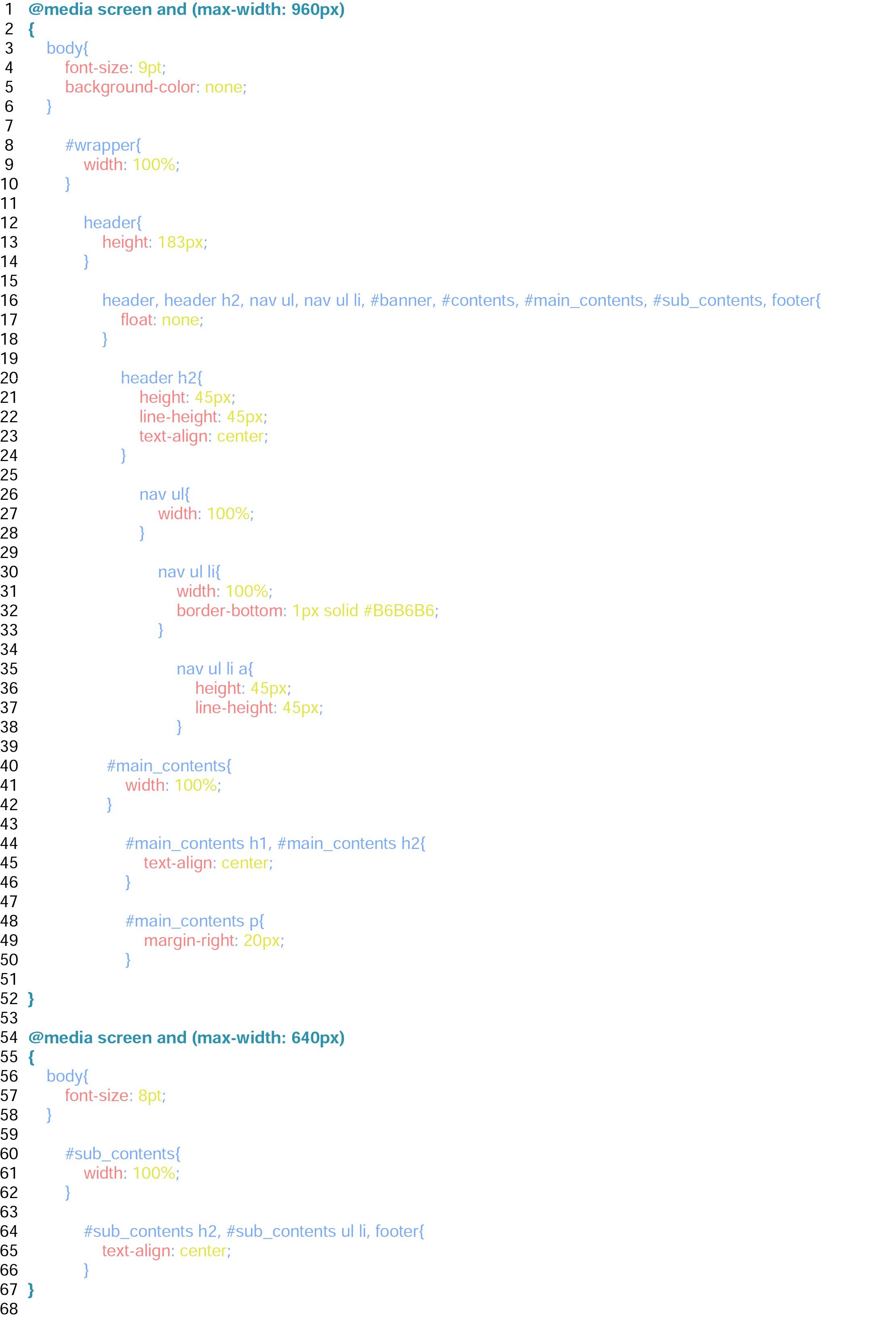
Task: Click the closing brace on line 46
Action: [128, 883]
